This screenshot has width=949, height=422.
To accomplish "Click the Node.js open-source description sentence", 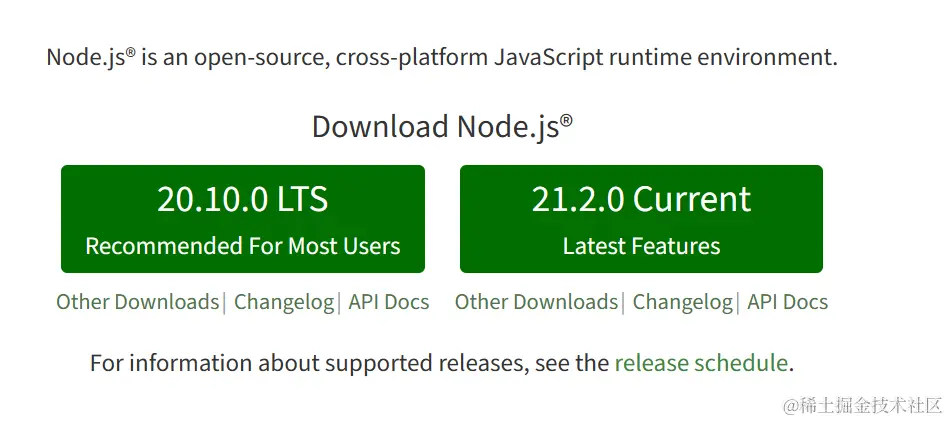I will click(x=442, y=58).
